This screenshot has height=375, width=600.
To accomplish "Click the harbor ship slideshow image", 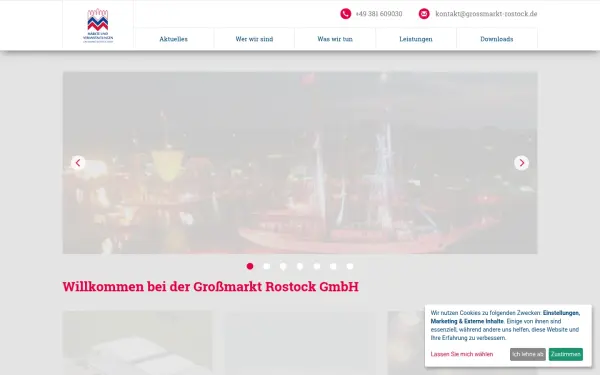I will tap(300, 163).
